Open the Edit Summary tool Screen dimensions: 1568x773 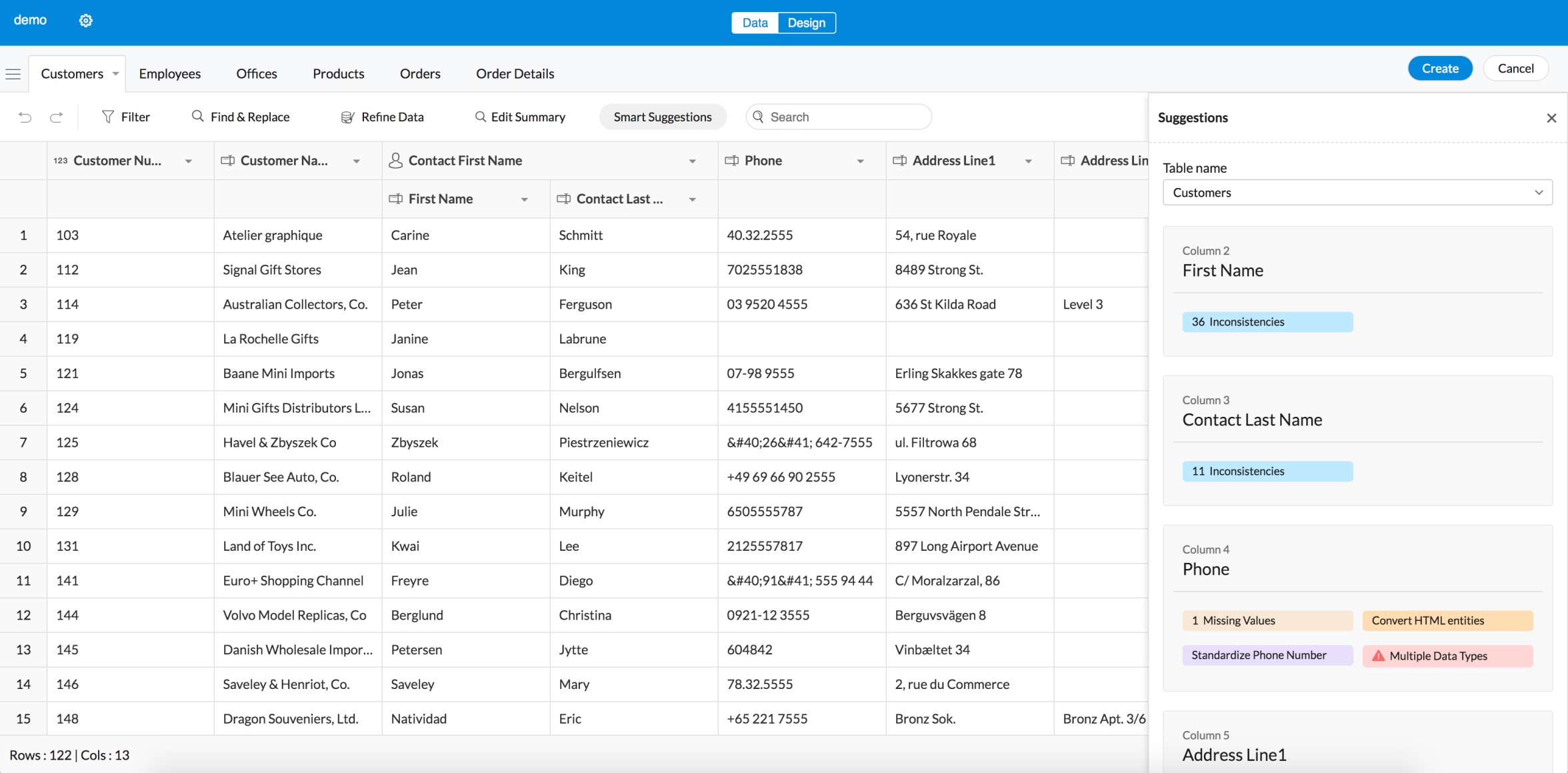pyautogui.click(x=520, y=117)
